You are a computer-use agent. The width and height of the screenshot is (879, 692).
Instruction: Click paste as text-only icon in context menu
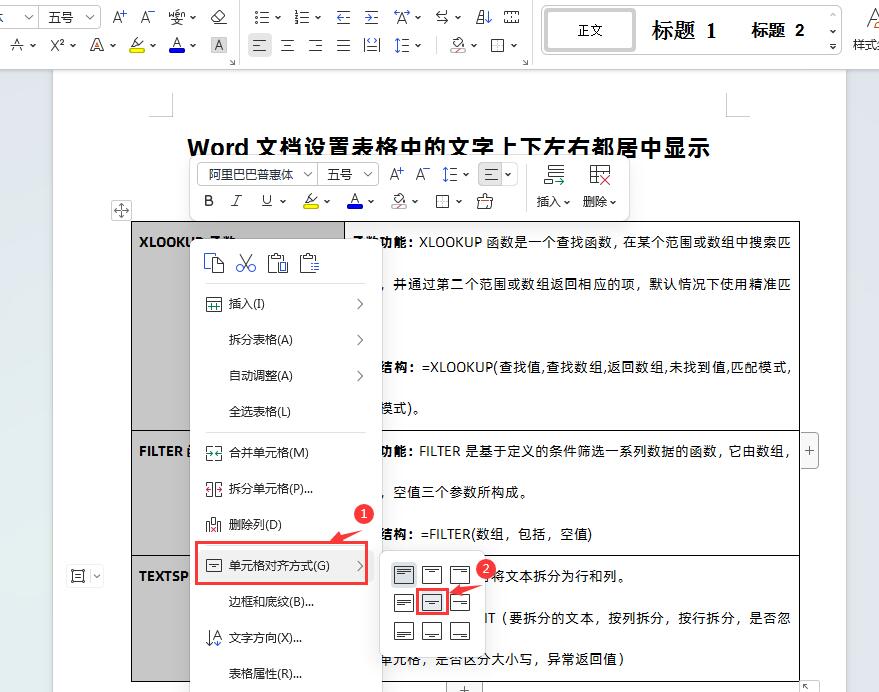point(310,262)
